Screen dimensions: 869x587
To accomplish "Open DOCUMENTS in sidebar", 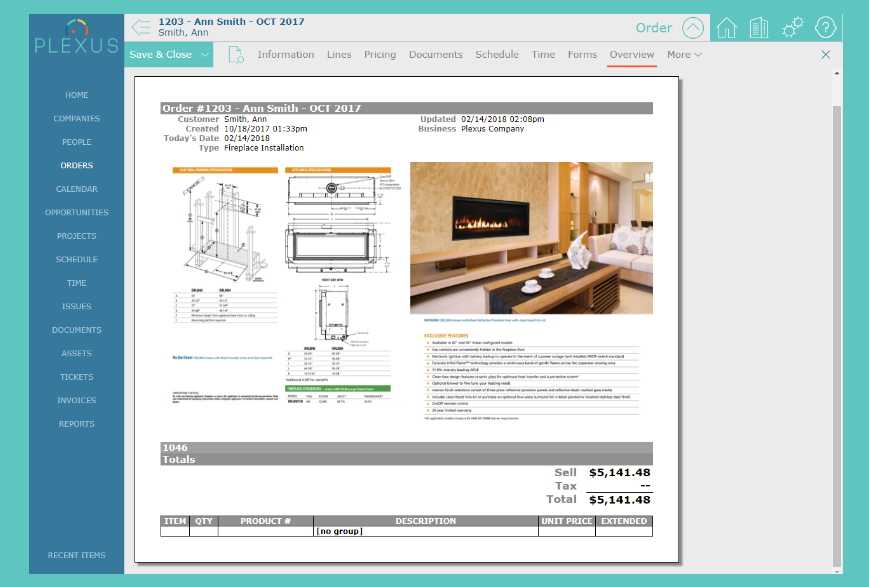I will coord(76,330).
